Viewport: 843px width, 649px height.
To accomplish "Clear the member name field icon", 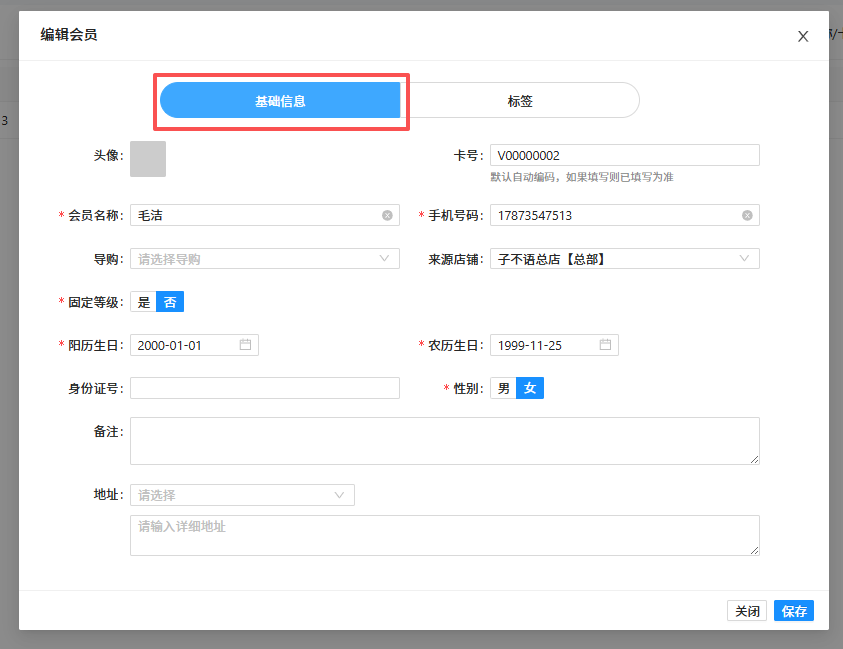I will (387, 215).
